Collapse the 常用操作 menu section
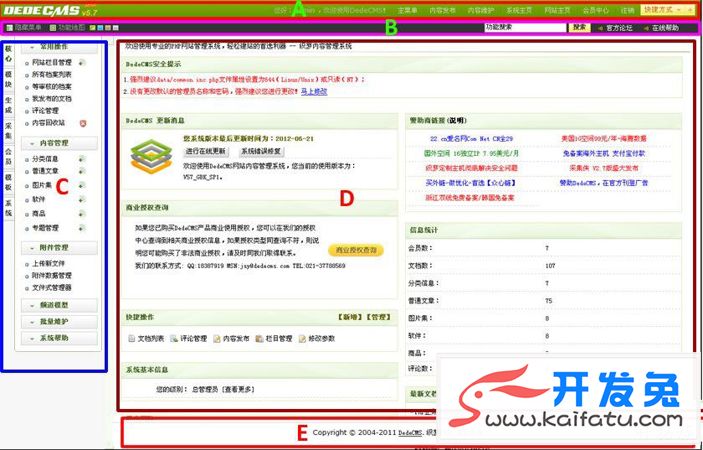Screen dimensions: 703x450 coord(59,47)
